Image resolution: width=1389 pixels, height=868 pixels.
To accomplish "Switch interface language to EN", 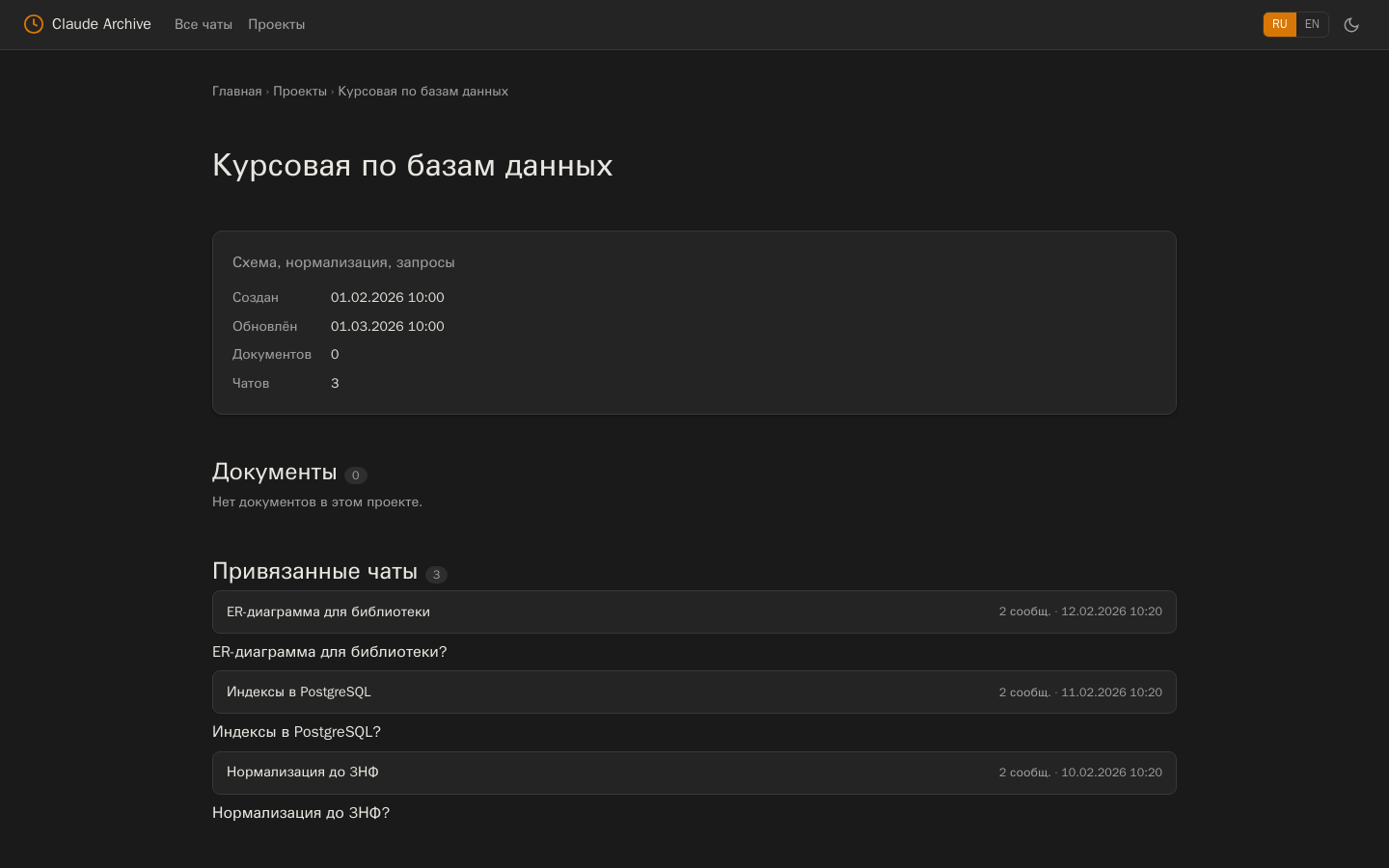I will (1312, 24).
